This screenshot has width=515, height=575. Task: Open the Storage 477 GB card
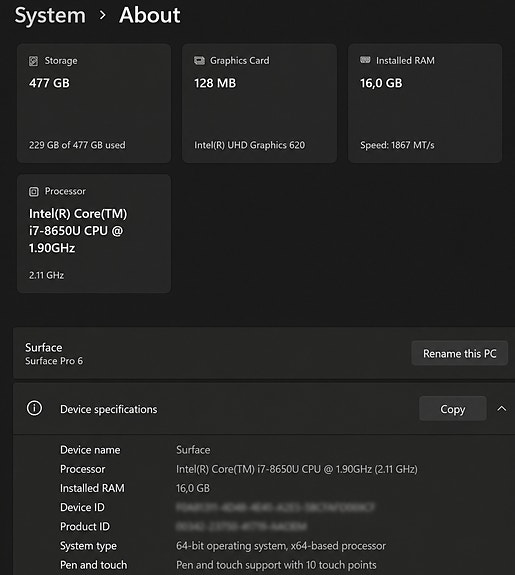[94, 103]
